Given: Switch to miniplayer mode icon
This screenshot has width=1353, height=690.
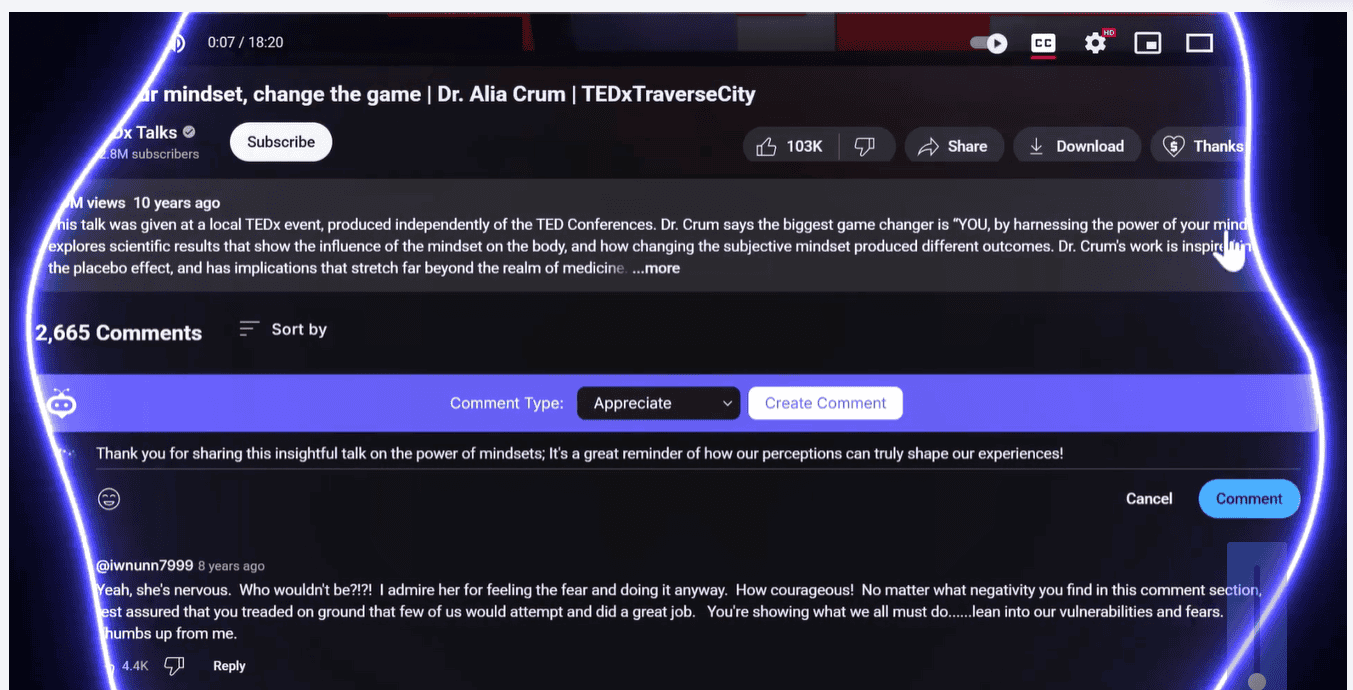Looking at the screenshot, I should (x=1147, y=43).
